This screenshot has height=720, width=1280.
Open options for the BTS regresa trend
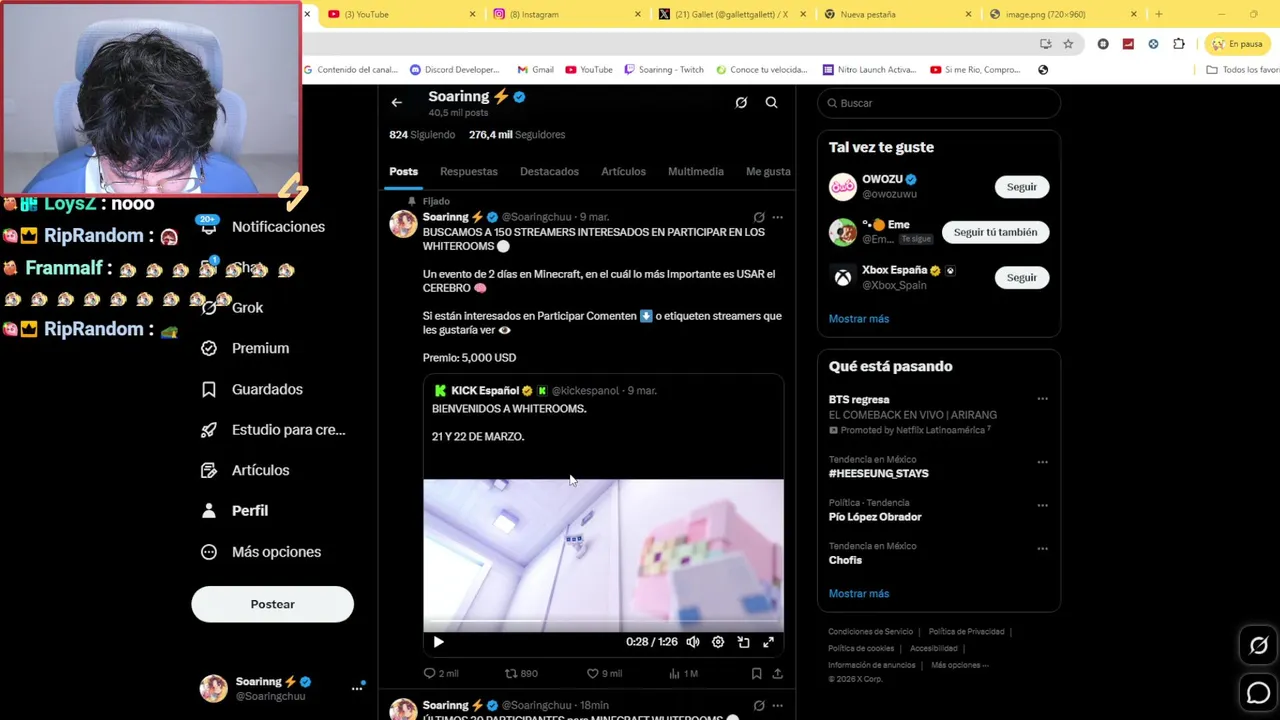(x=1042, y=399)
